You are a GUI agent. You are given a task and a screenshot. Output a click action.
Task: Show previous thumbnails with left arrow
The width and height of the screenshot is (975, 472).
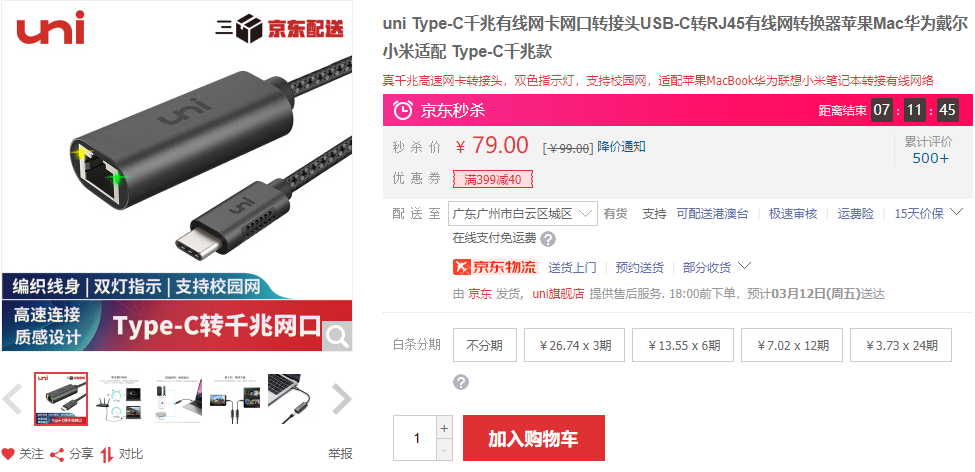click(x=12, y=399)
